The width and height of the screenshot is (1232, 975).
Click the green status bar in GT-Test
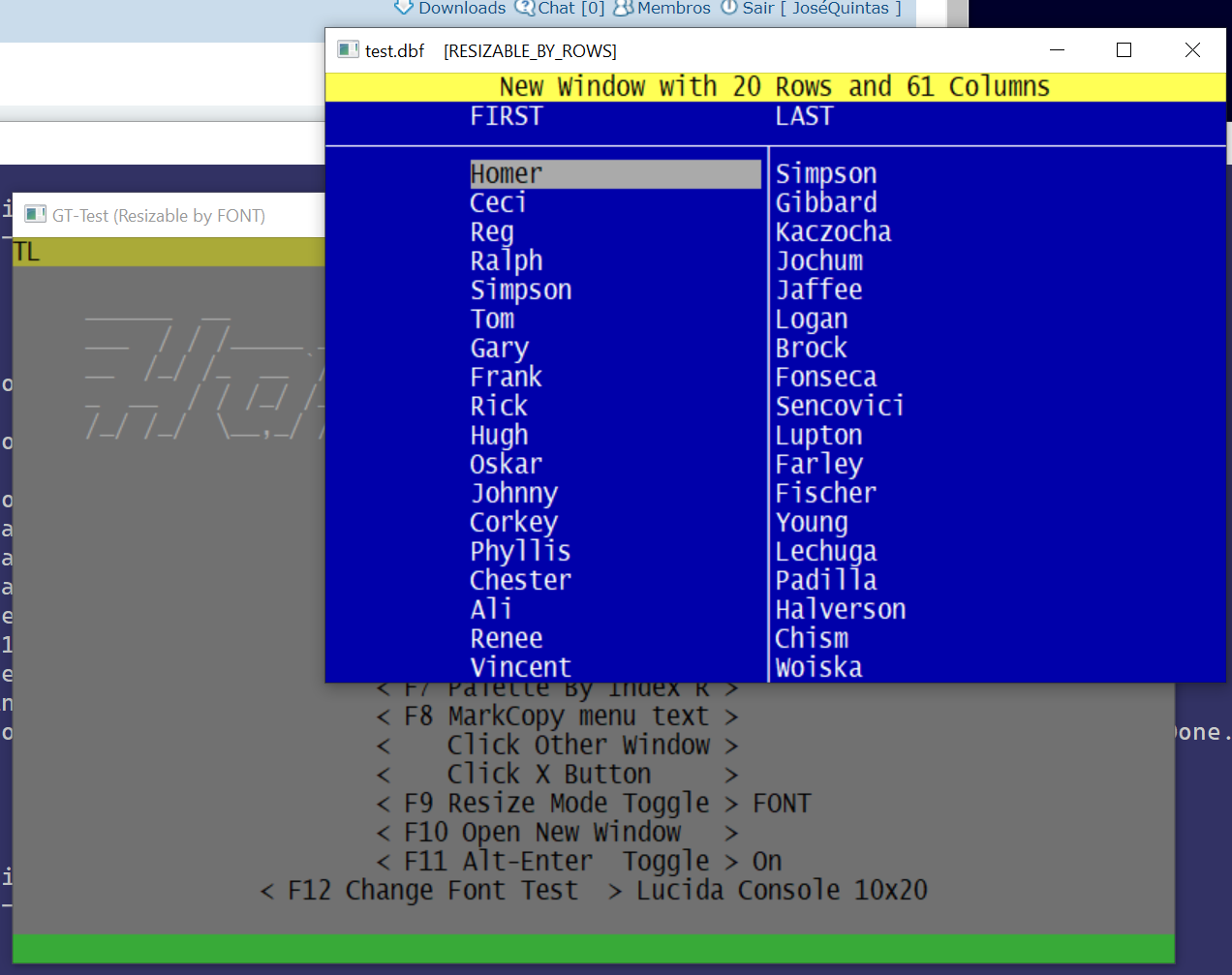(x=593, y=949)
